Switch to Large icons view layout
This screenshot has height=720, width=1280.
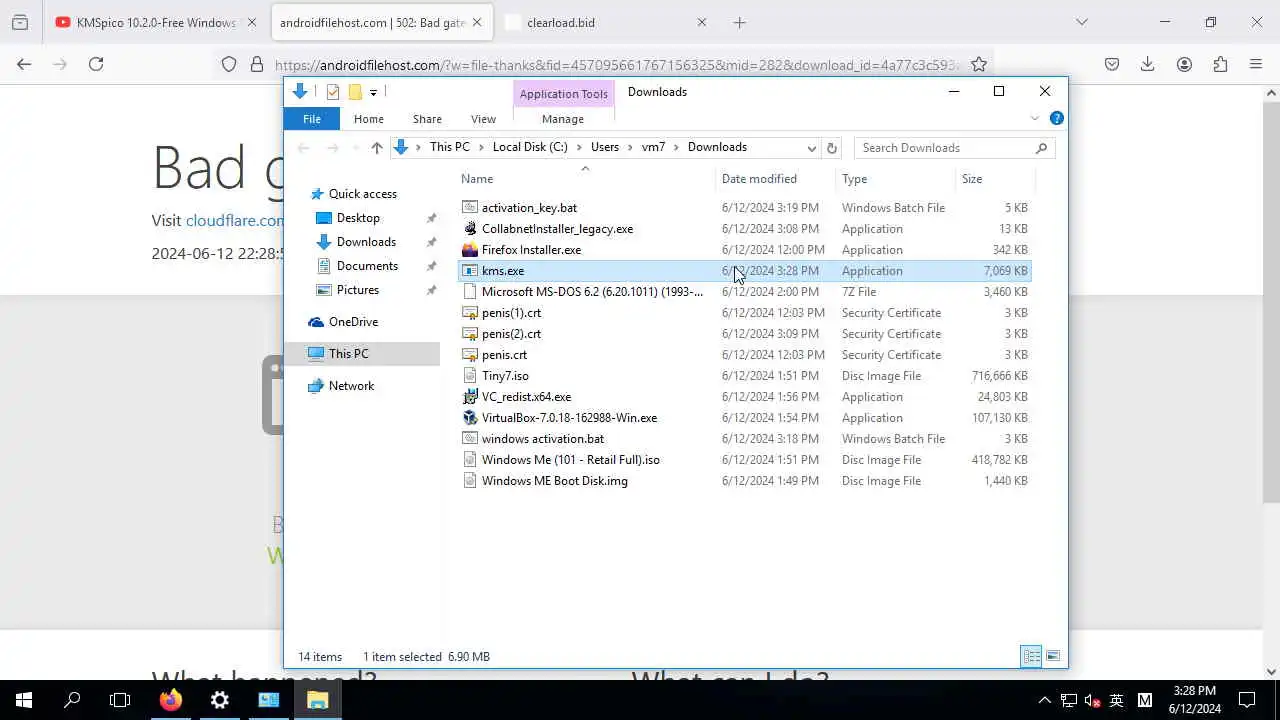click(1053, 656)
